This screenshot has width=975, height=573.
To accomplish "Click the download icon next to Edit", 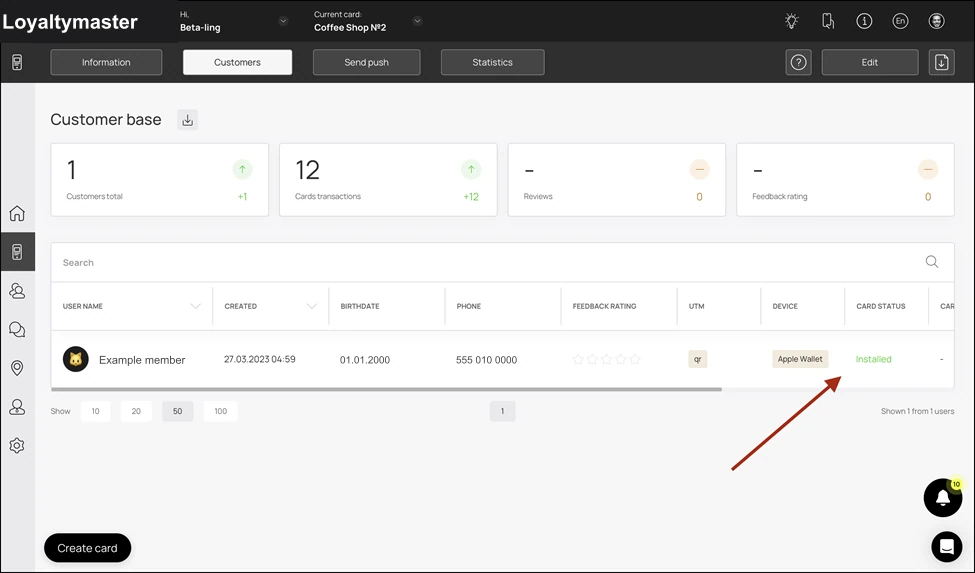I will pos(941,62).
